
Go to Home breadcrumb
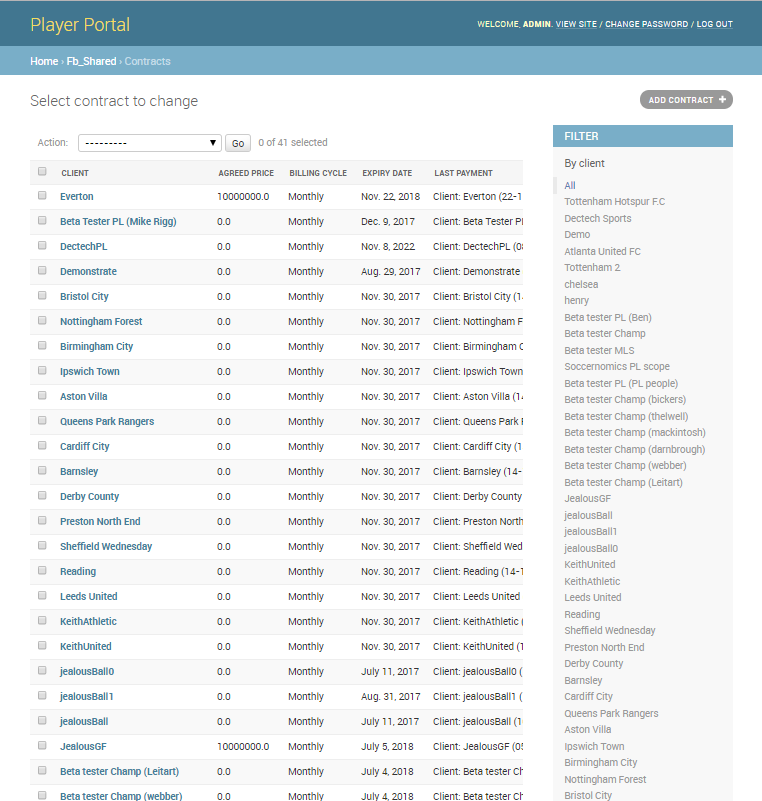(44, 61)
